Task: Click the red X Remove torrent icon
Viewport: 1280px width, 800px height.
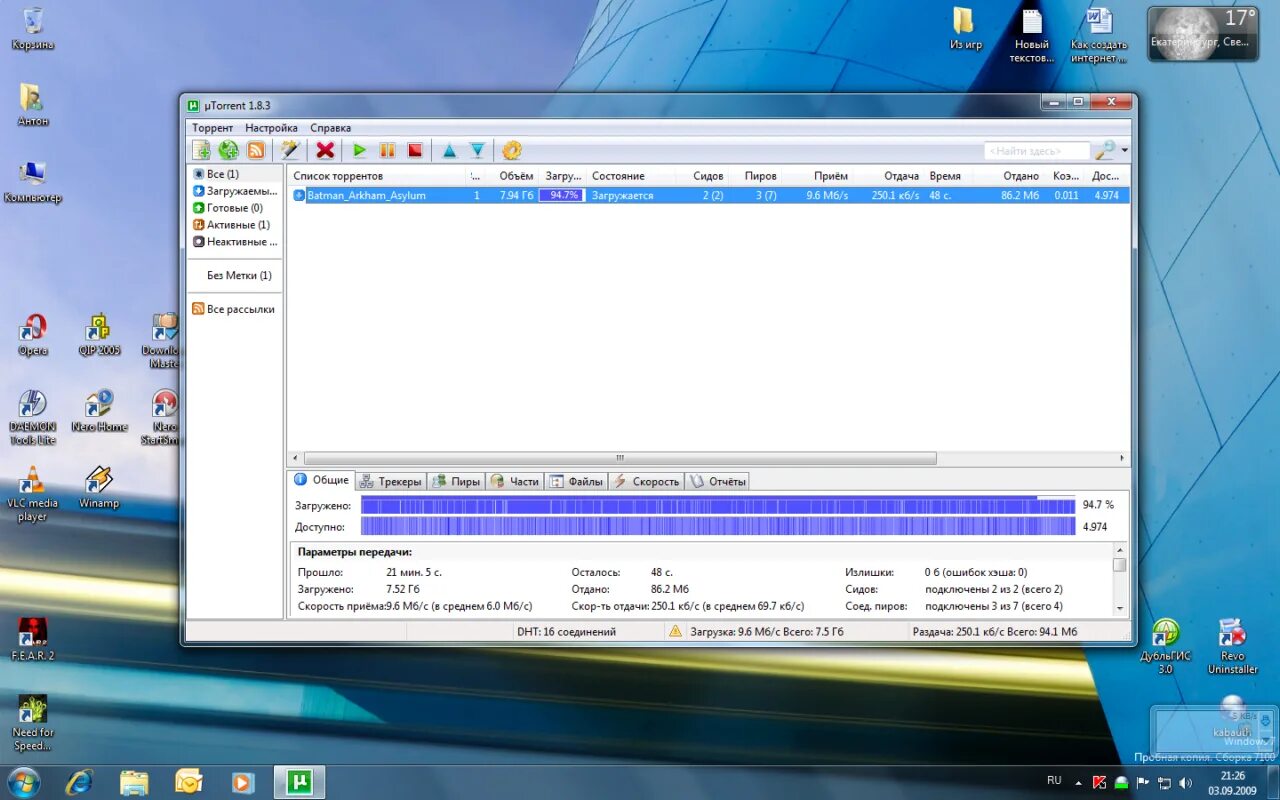Action: 325,150
